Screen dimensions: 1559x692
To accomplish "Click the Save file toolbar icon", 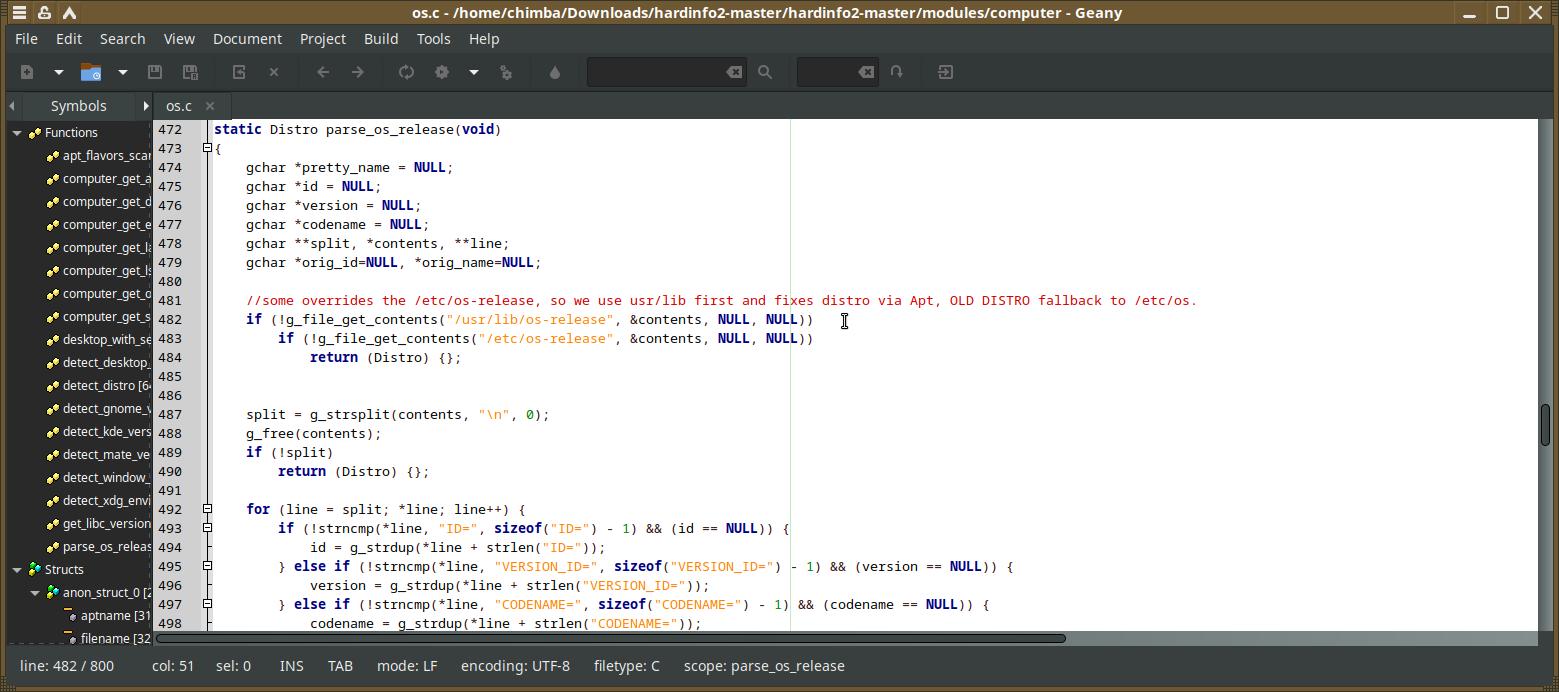I will pos(155,72).
